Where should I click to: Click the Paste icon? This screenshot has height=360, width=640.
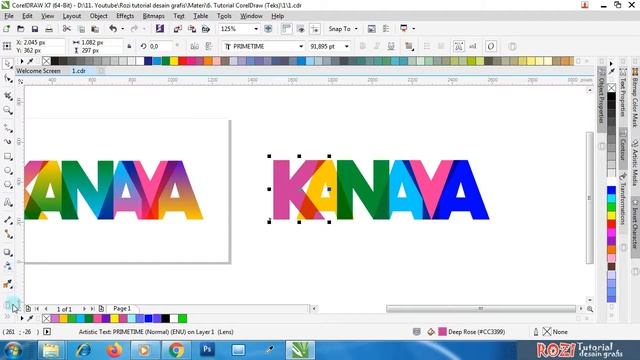95,29
